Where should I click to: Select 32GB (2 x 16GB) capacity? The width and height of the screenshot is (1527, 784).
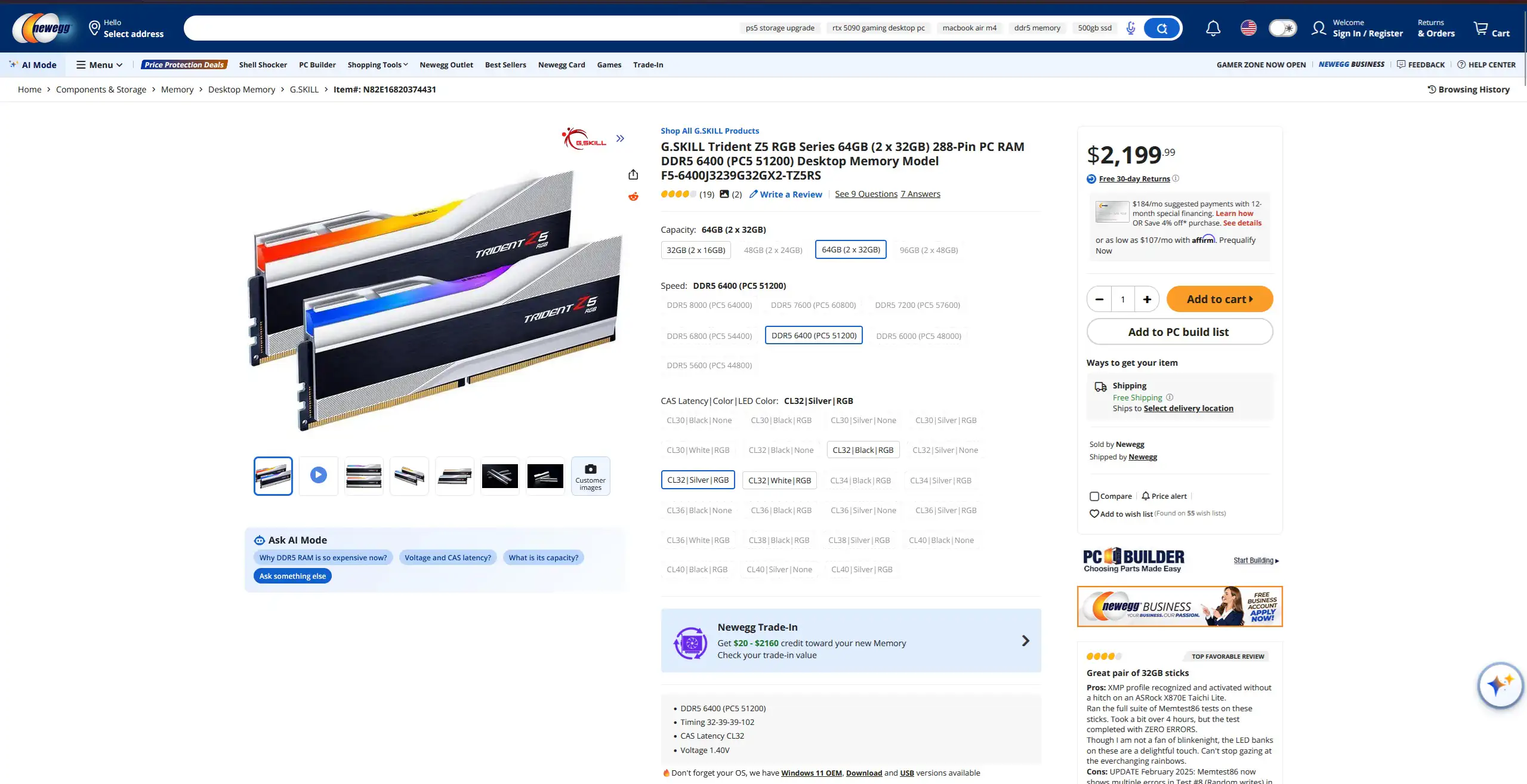pos(696,250)
